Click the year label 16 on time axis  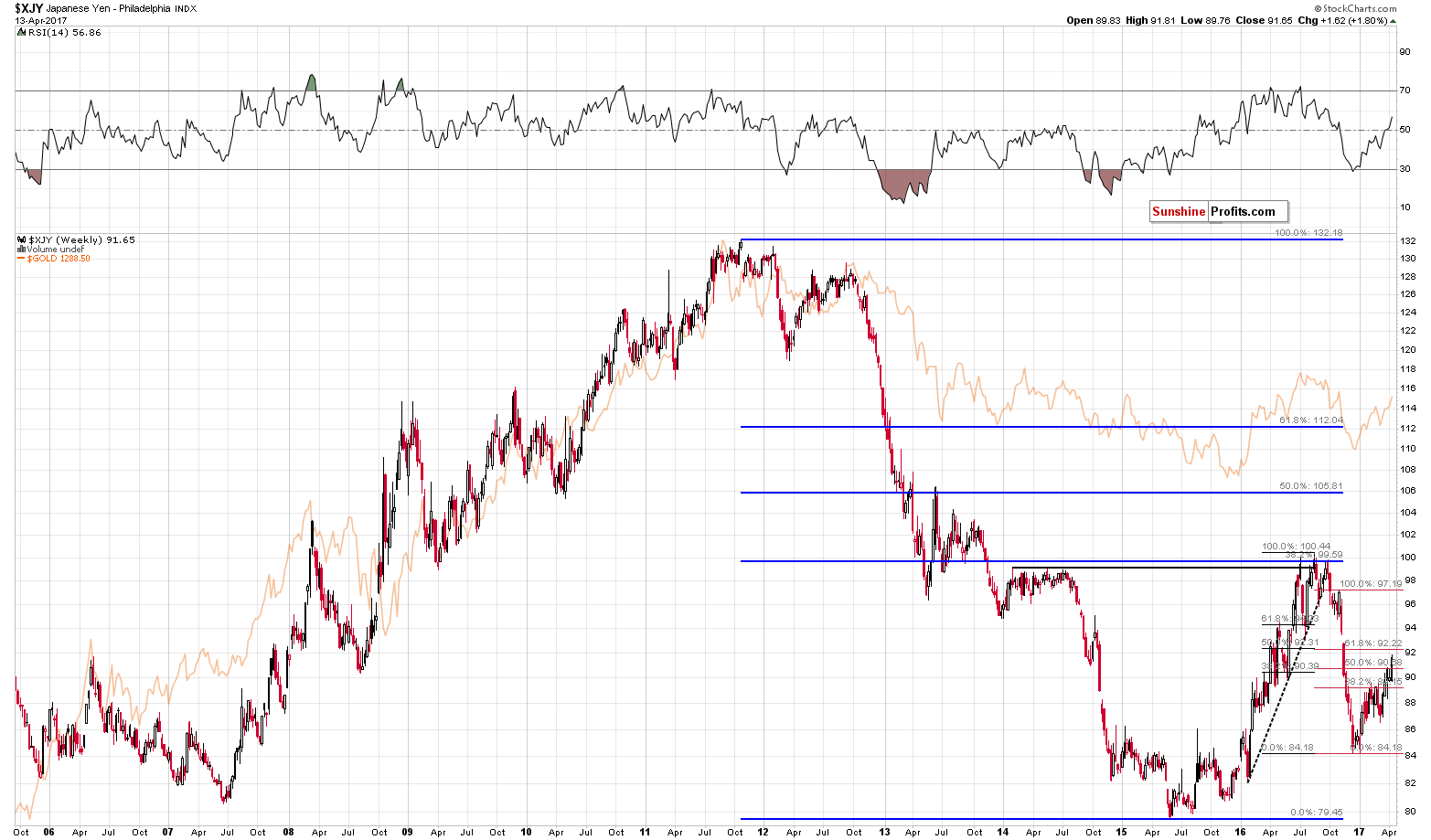pos(1241,832)
